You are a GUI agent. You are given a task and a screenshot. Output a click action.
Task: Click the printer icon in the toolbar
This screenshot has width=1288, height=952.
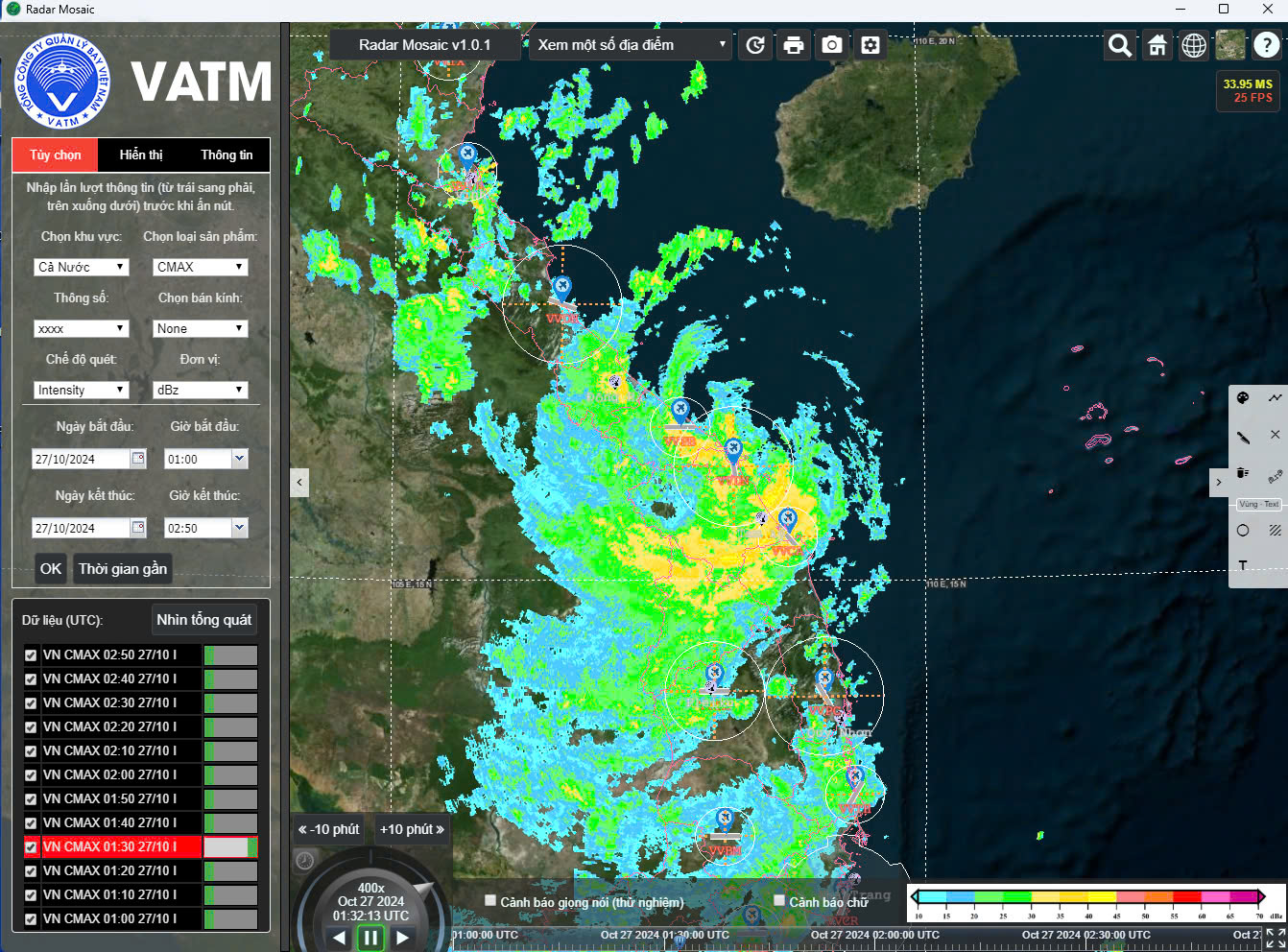(x=794, y=45)
